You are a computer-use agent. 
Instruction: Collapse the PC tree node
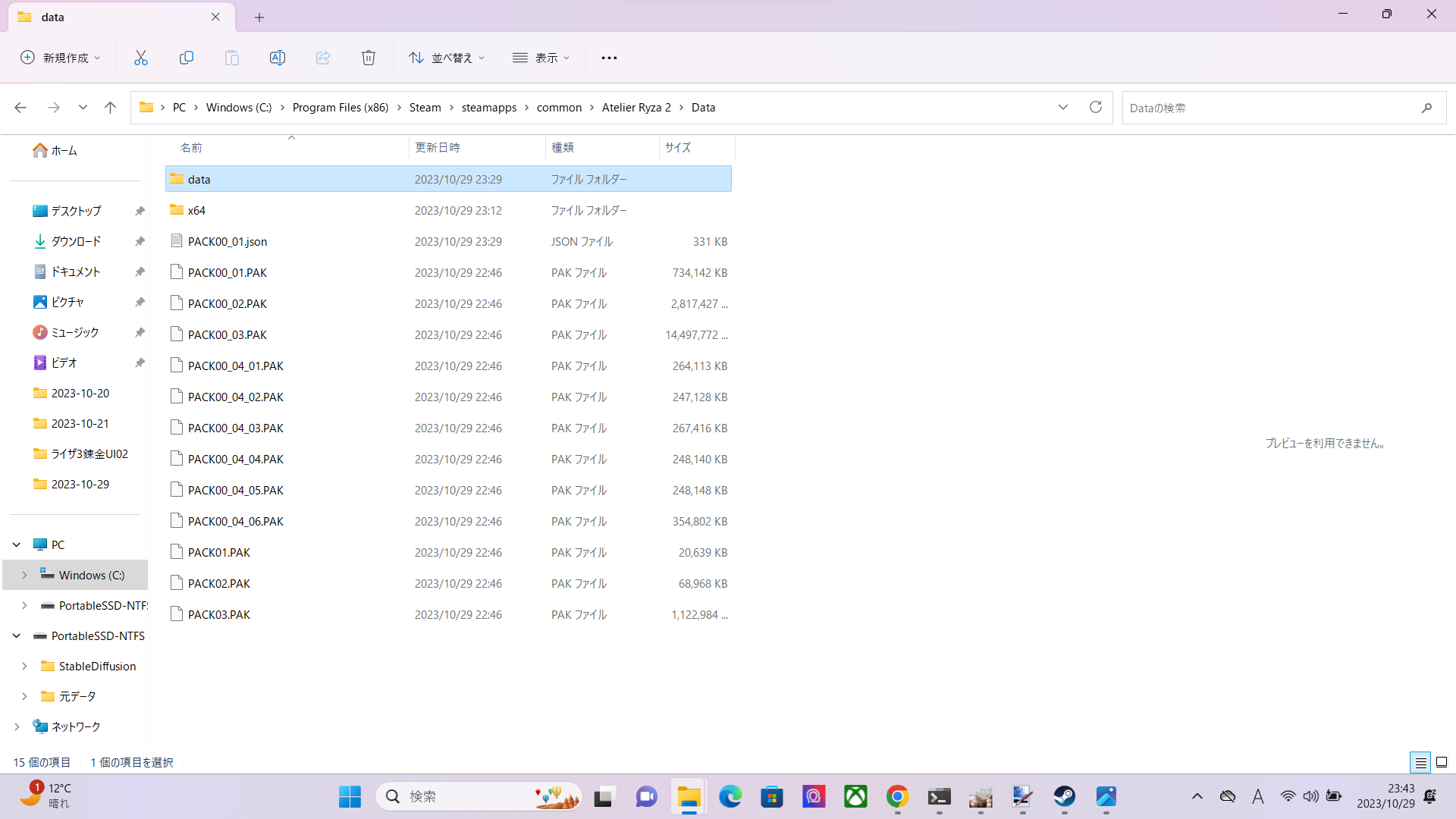(x=17, y=544)
